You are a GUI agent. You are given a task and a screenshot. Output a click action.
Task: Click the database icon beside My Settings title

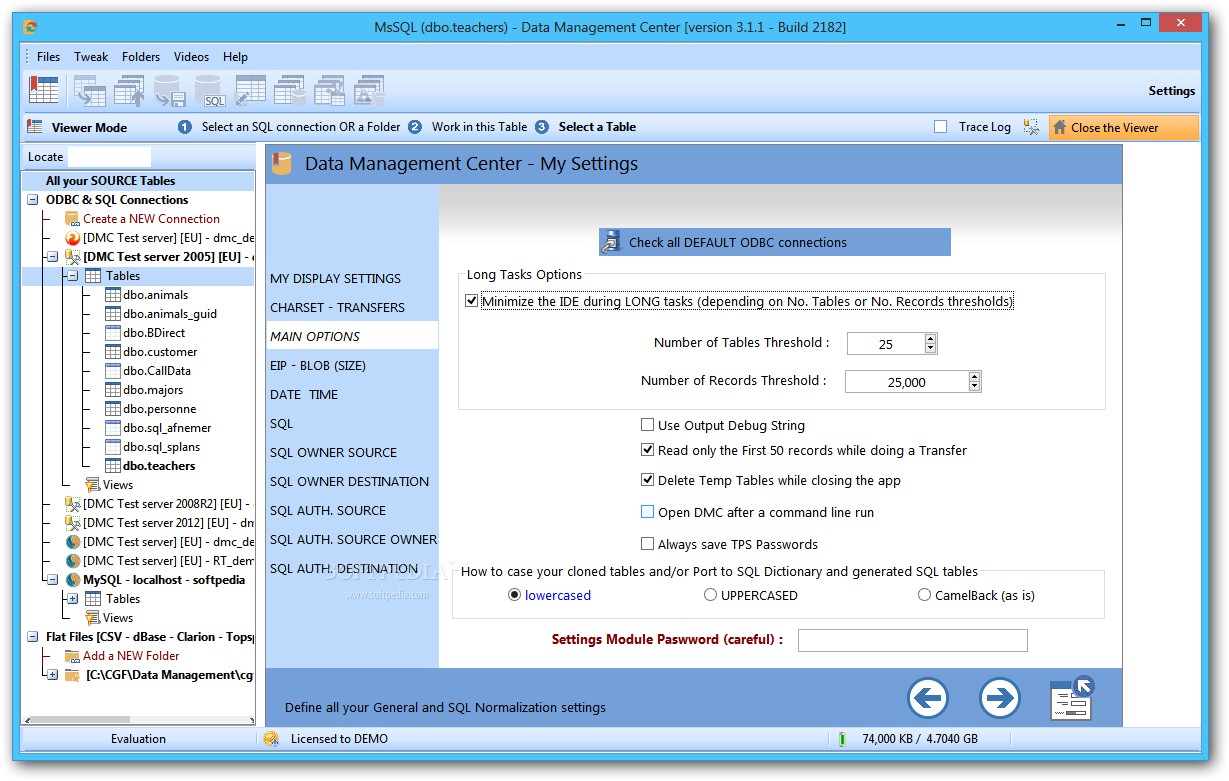(x=282, y=164)
